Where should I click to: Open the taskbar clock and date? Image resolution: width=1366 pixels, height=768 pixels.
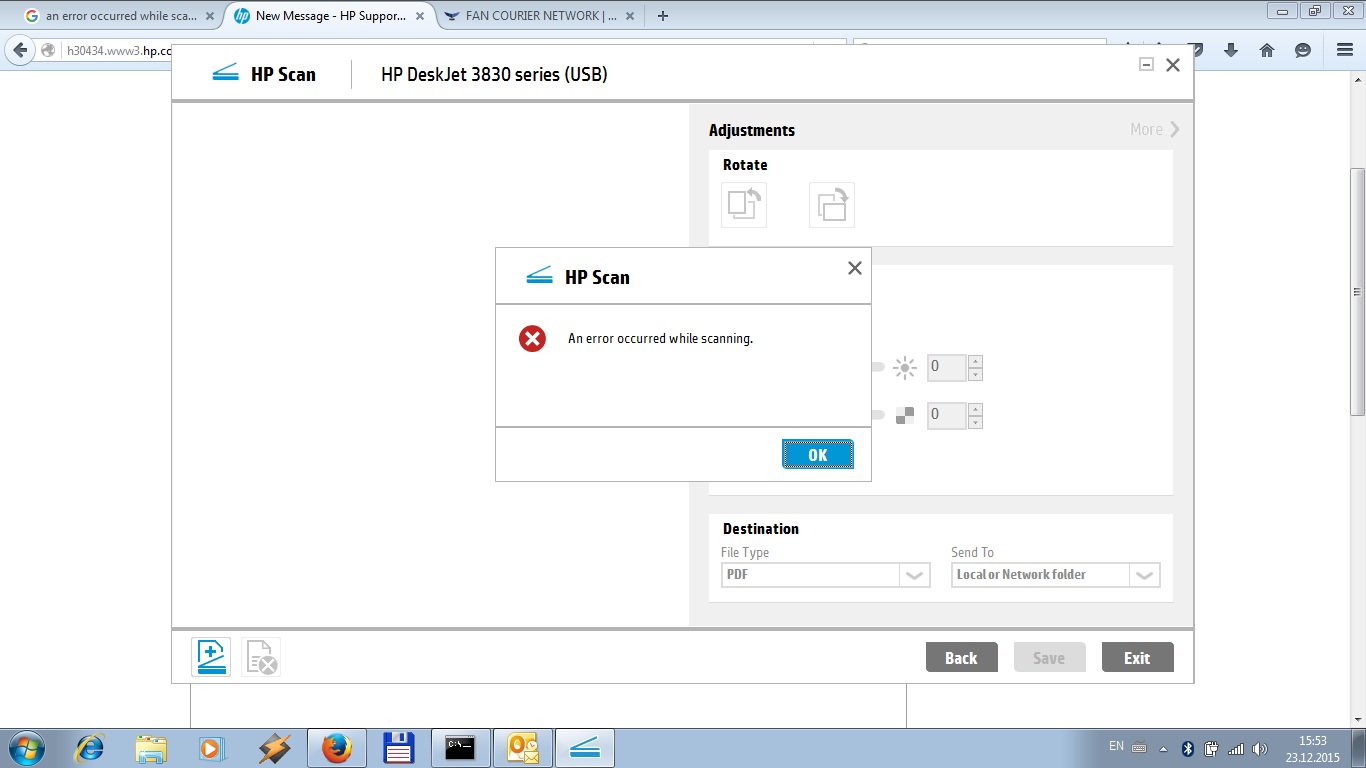coord(1312,748)
